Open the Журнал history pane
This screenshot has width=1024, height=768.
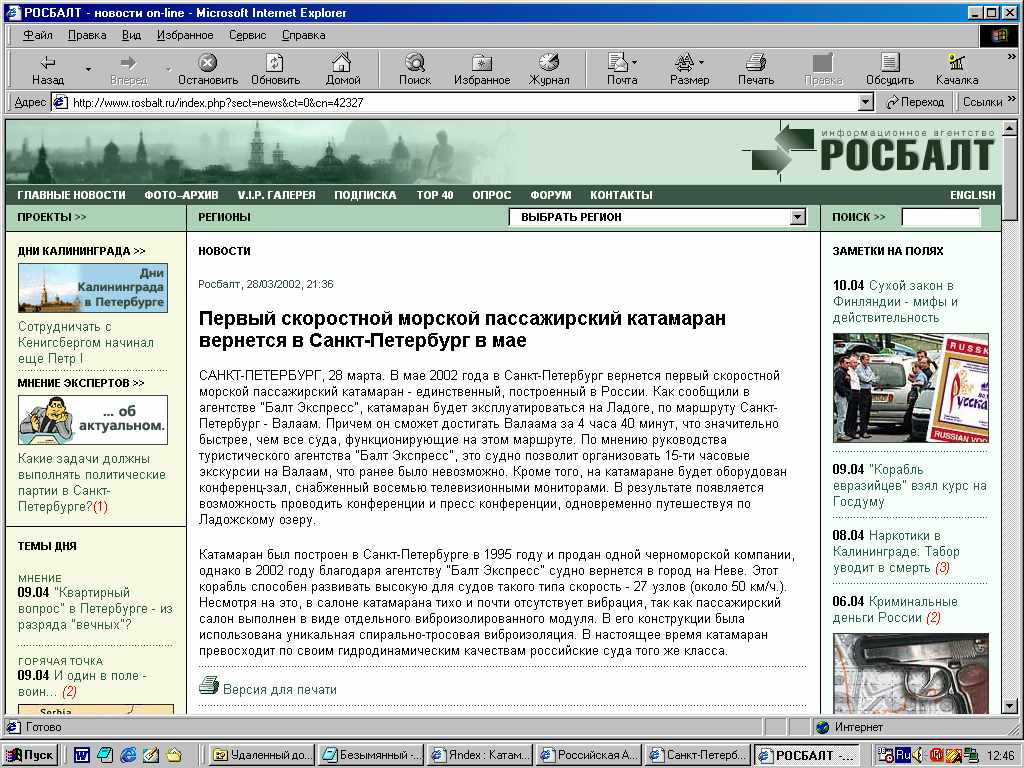(x=549, y=70)
